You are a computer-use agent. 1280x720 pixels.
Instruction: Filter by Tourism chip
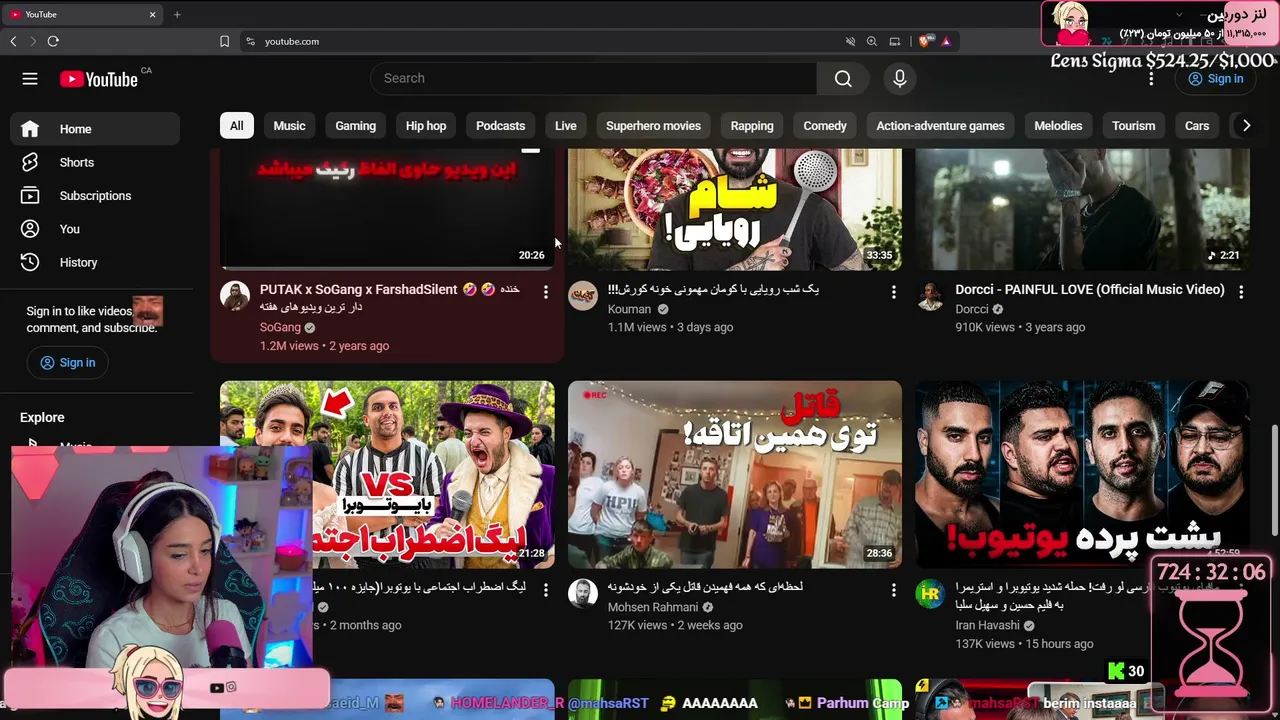[x=1133, y=126]
